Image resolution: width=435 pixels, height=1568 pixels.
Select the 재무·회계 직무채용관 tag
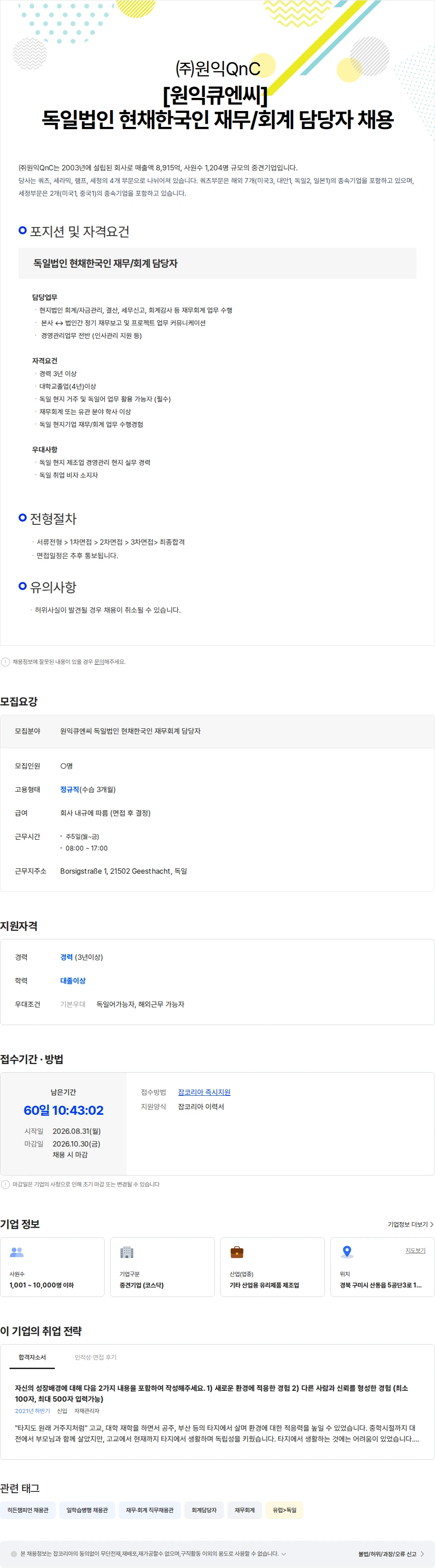pos(150,1510)
